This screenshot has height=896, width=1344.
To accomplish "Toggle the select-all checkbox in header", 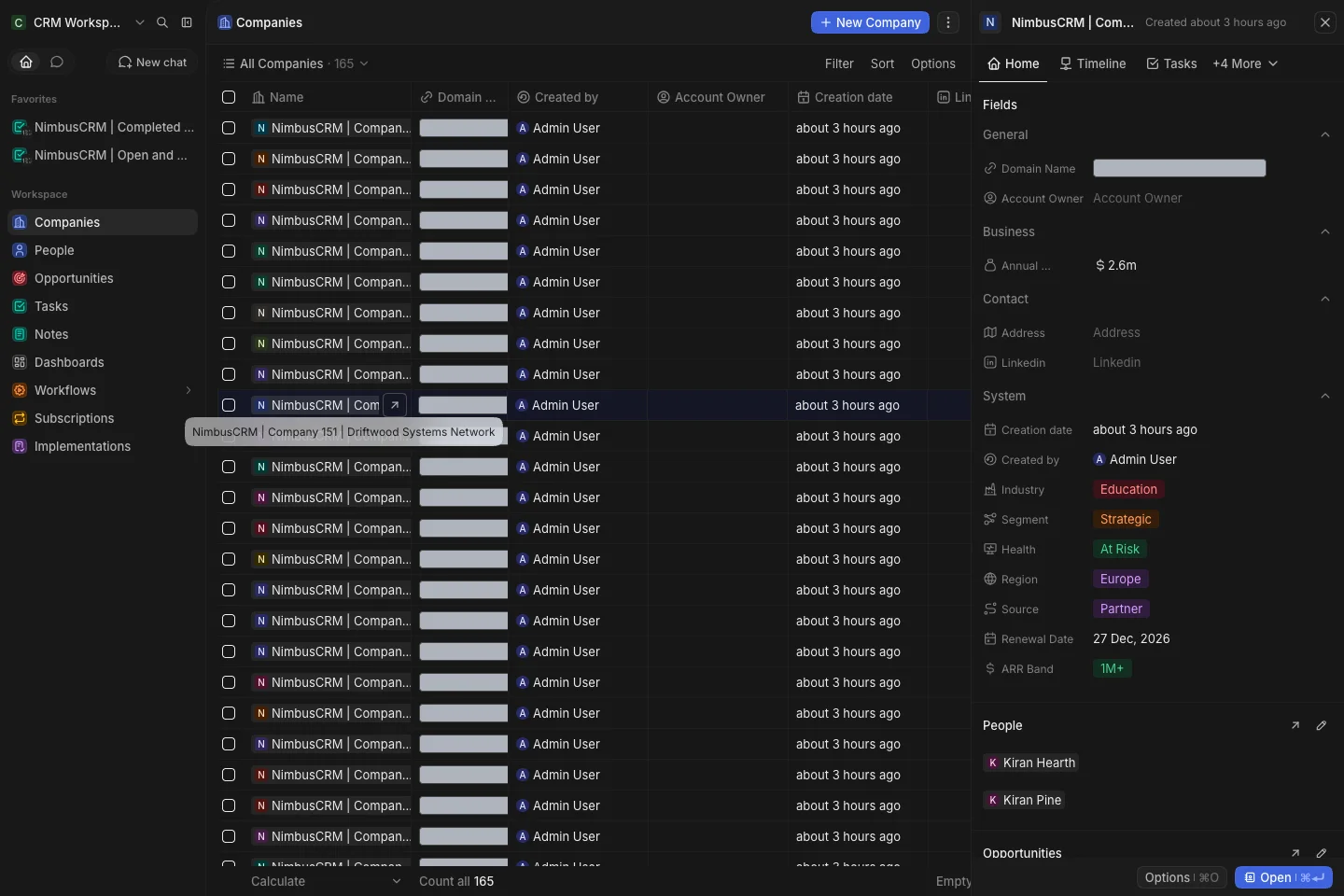I will pyautogui.click(x=229, y=97).
